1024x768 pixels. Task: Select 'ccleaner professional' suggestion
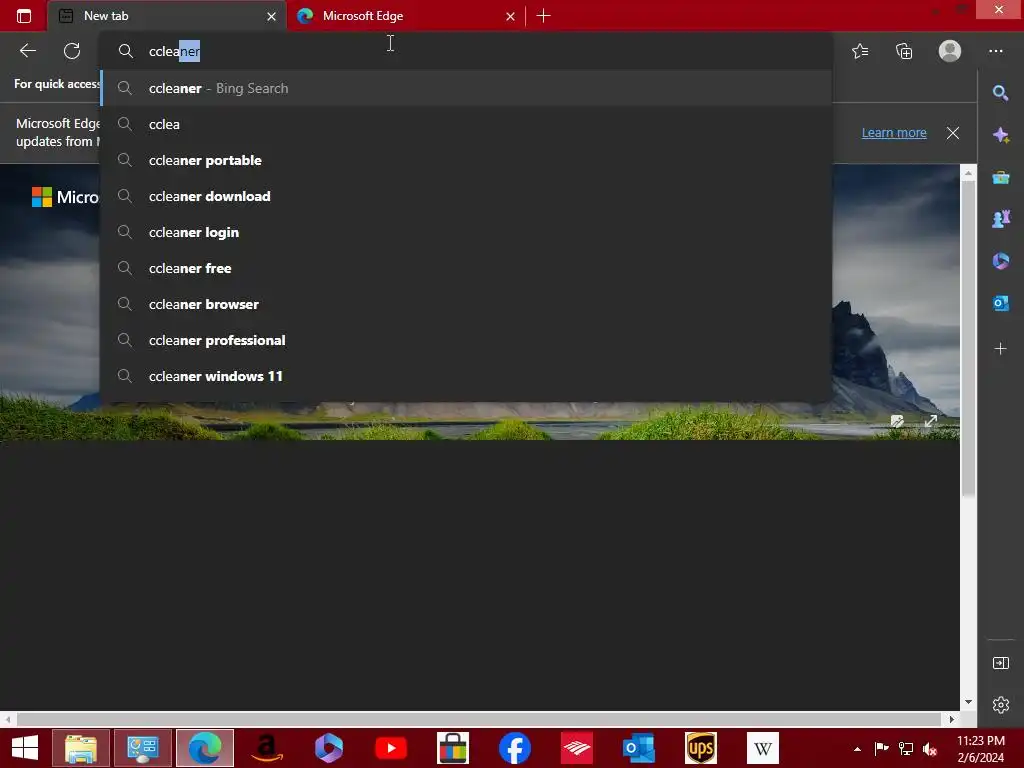pyautogui.click(x=466, y=340)
